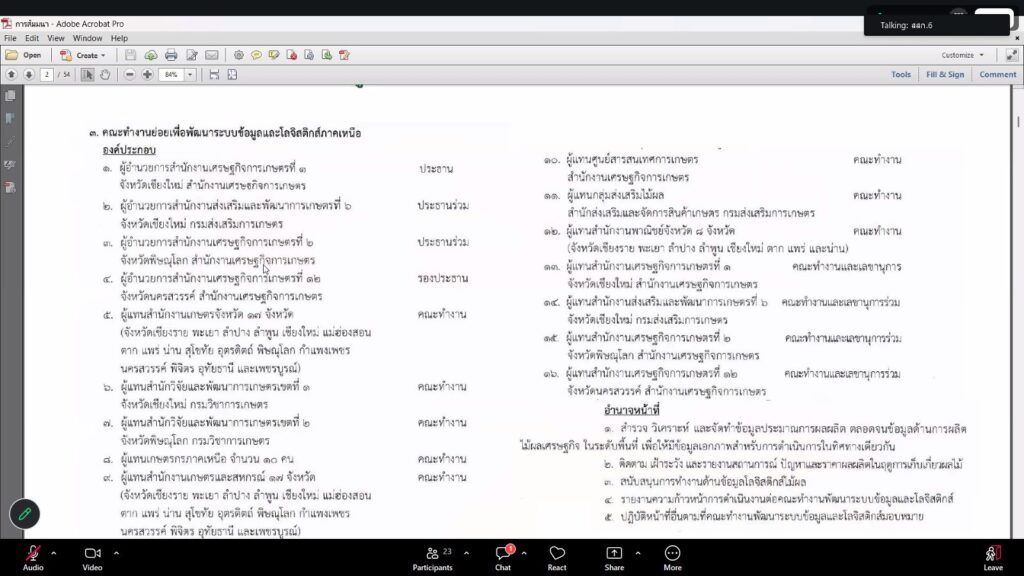Click the vertical scrollbar of document
This screenshot has width=1024, height=576.
click(1018, 313)
